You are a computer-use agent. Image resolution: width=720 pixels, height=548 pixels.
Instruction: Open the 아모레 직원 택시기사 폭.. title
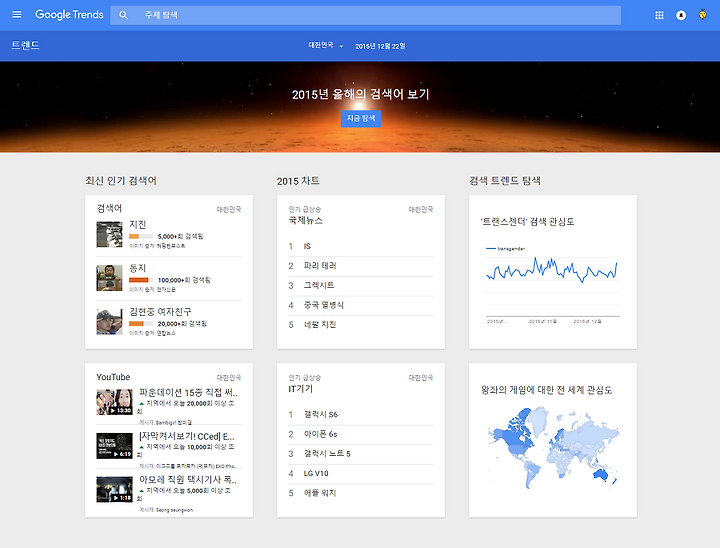pyautogui.click(x=188, y=480)
